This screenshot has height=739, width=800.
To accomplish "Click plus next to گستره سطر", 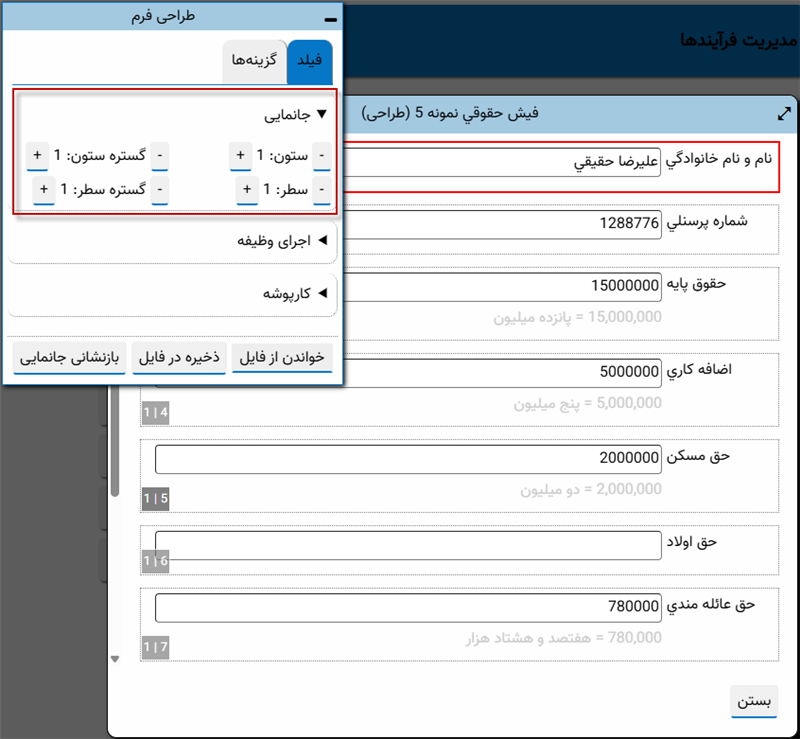I will point(43,189).
